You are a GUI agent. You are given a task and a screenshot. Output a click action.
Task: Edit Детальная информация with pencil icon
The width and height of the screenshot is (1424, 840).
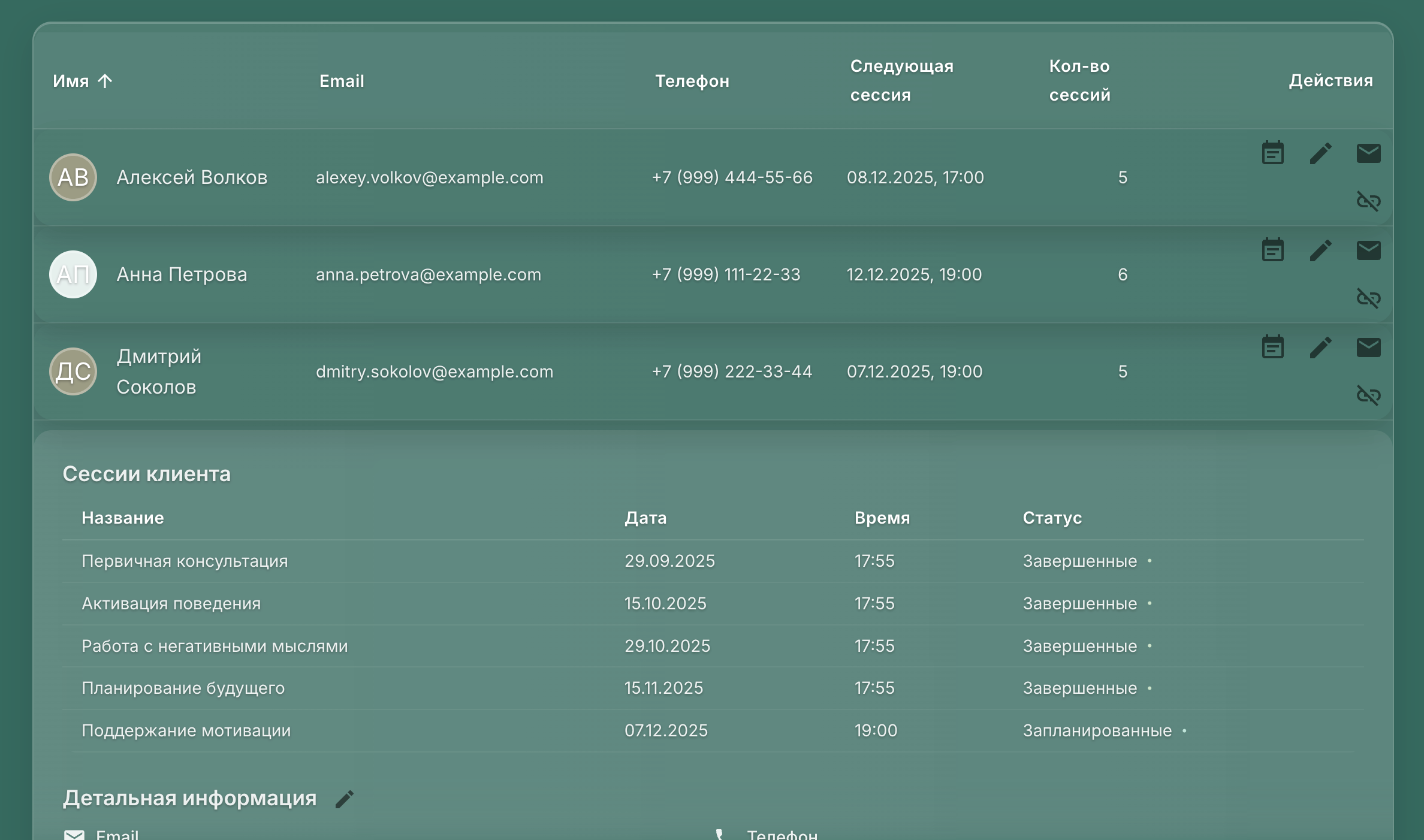[x=345, y=799]
